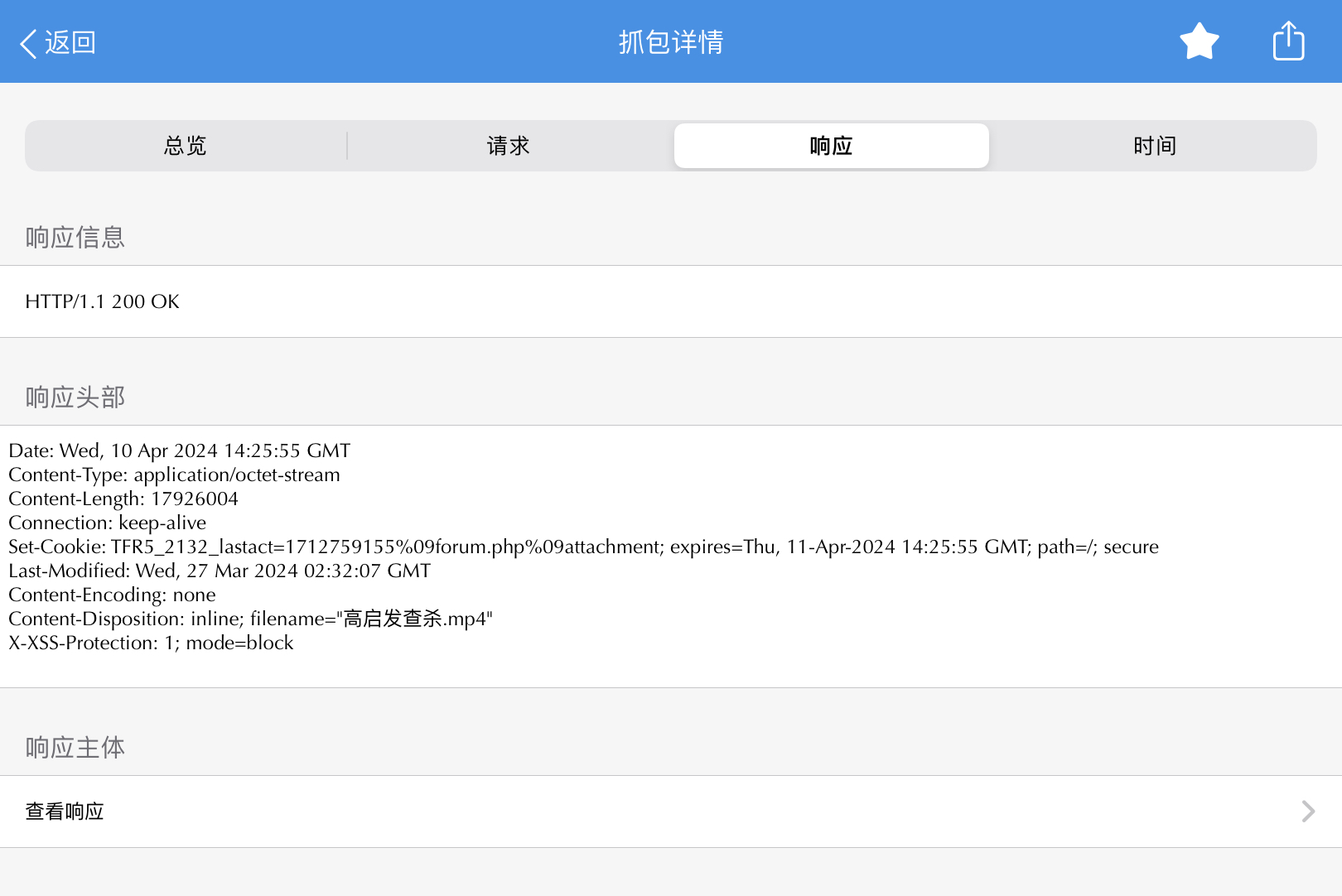Click the Content-Encoding none line
Screen dimensions: 1342x896
[x=112, y=595]
